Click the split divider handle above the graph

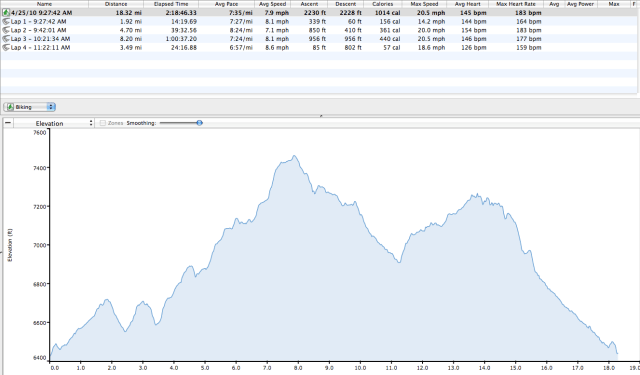pyautogui.click(x=321, y=116)
